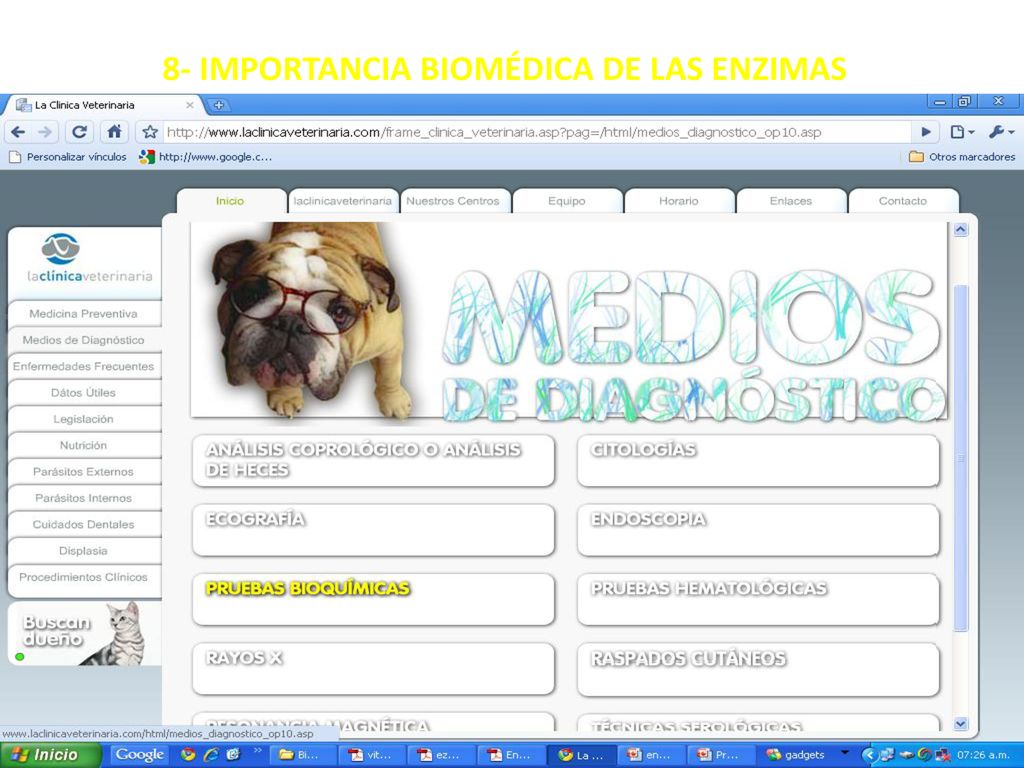Open Nutrición in the sidebar

[x=84, y=445]
